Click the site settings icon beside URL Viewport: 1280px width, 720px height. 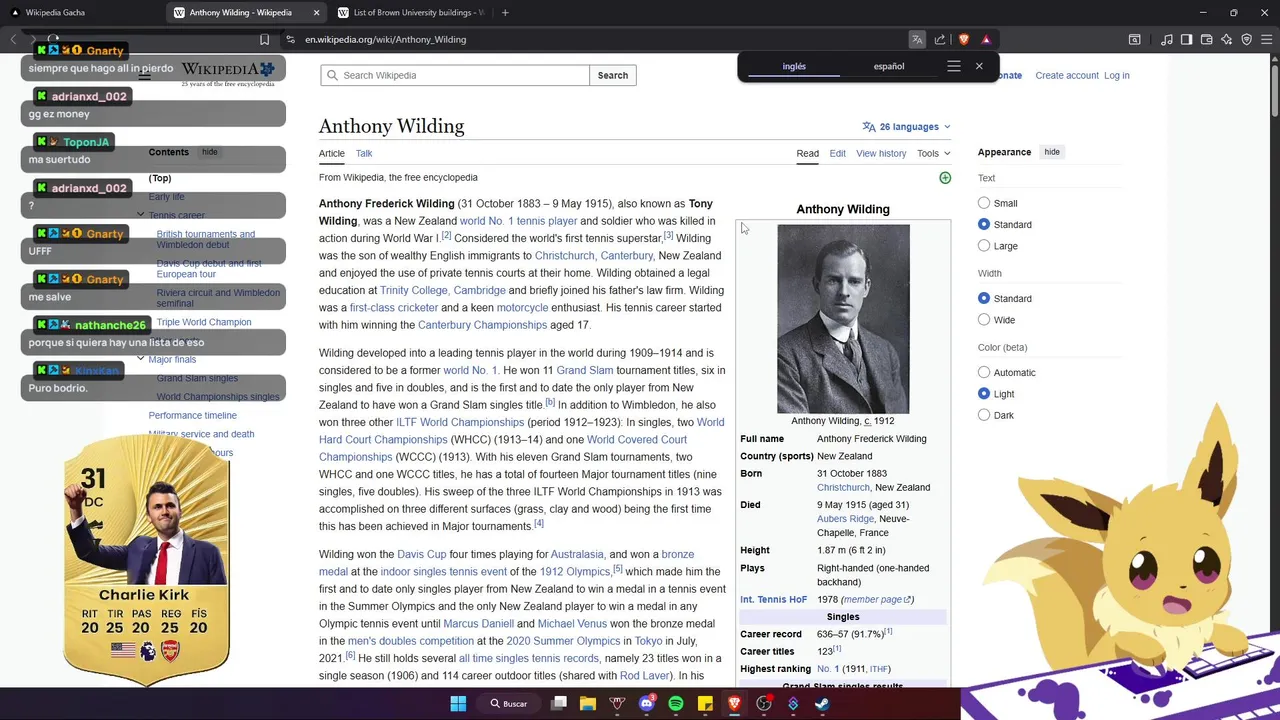[290, 40]
